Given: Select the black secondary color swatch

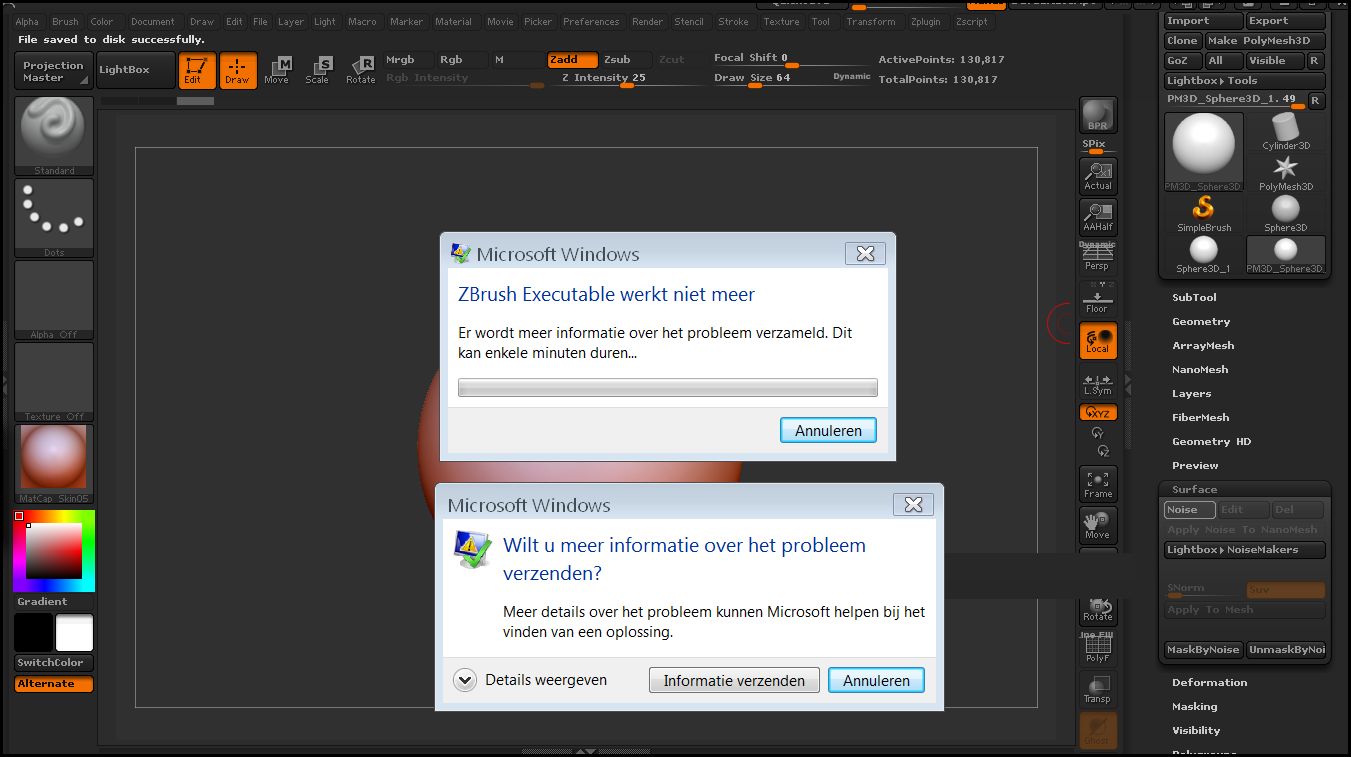Looking at the screenshot, I should click(33, 633).
